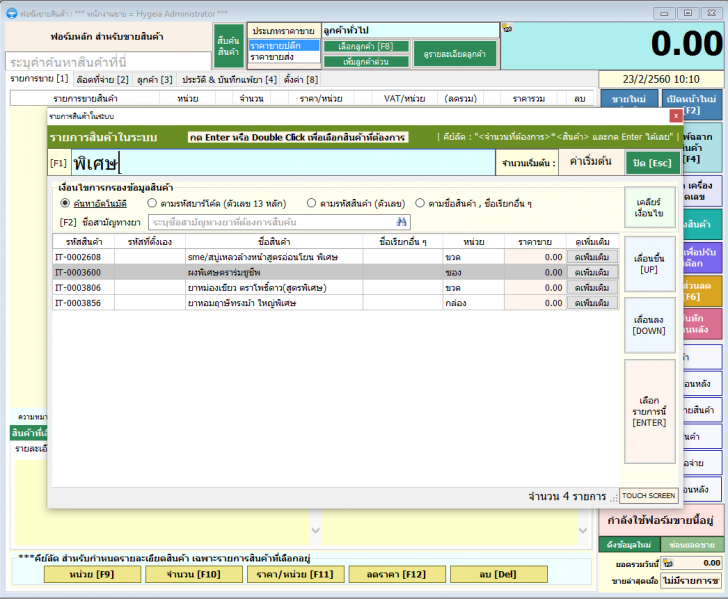
Task: Open the expenses [2] tab
Action: tap(102, 79)
